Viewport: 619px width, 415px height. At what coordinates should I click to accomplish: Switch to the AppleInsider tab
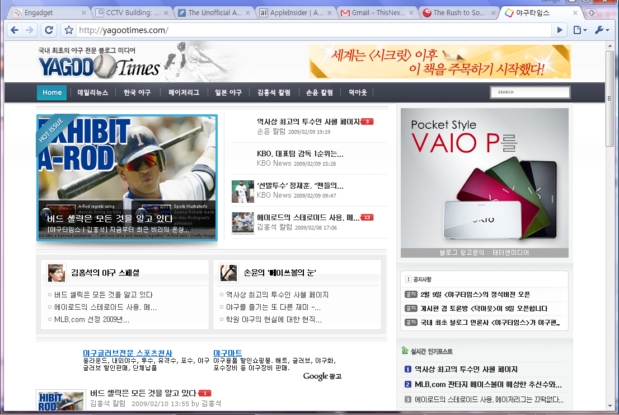(x=296, y=13)
